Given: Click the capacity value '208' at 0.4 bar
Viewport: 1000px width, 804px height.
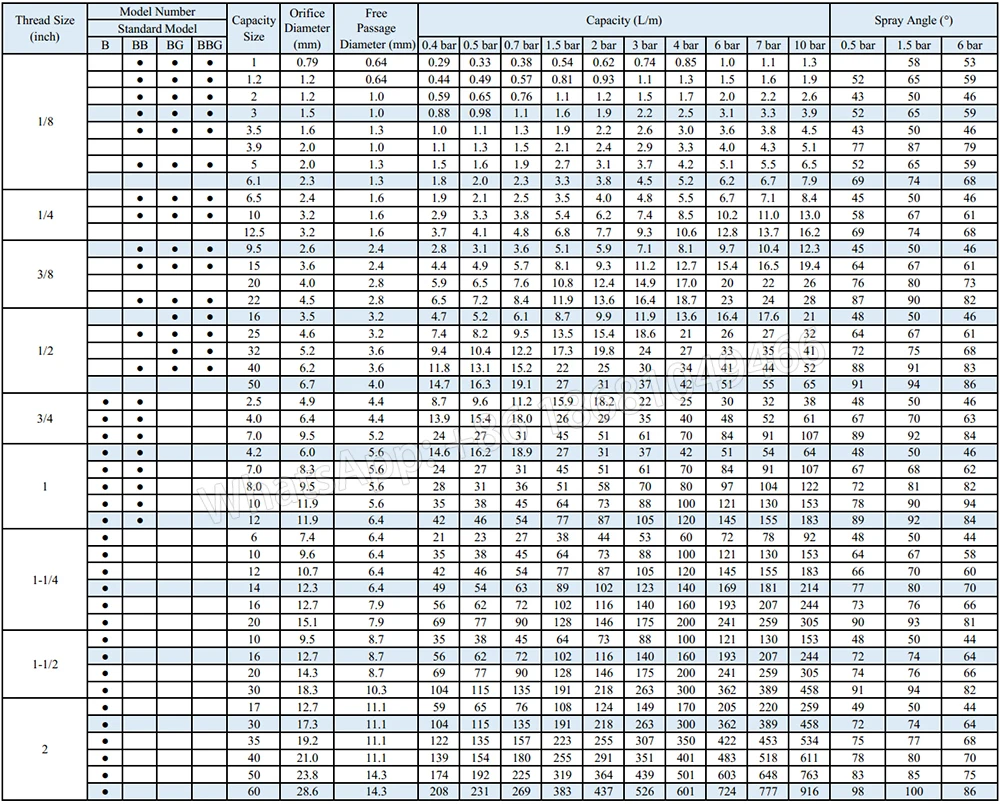Looking at the screenshot, I should [x=439, y=791].
